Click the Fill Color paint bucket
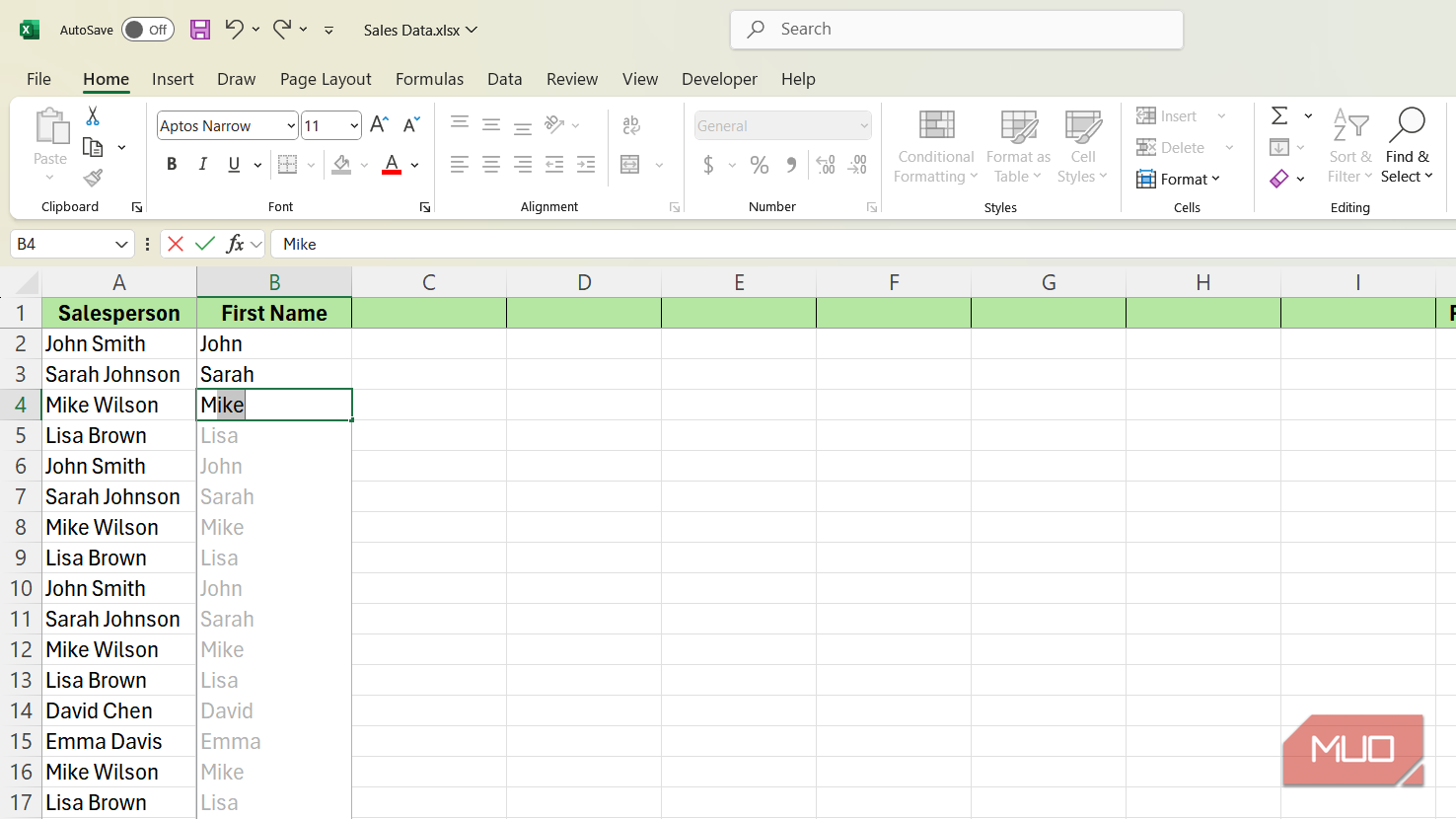 click(x=341, y=164)
